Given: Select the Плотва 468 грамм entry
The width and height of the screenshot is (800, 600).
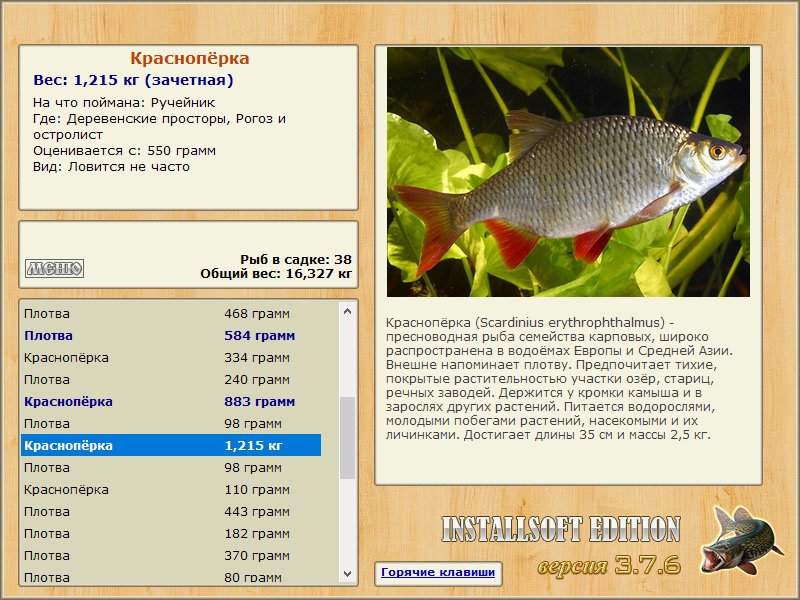Looking at the screenshot, I should (171, 313).
